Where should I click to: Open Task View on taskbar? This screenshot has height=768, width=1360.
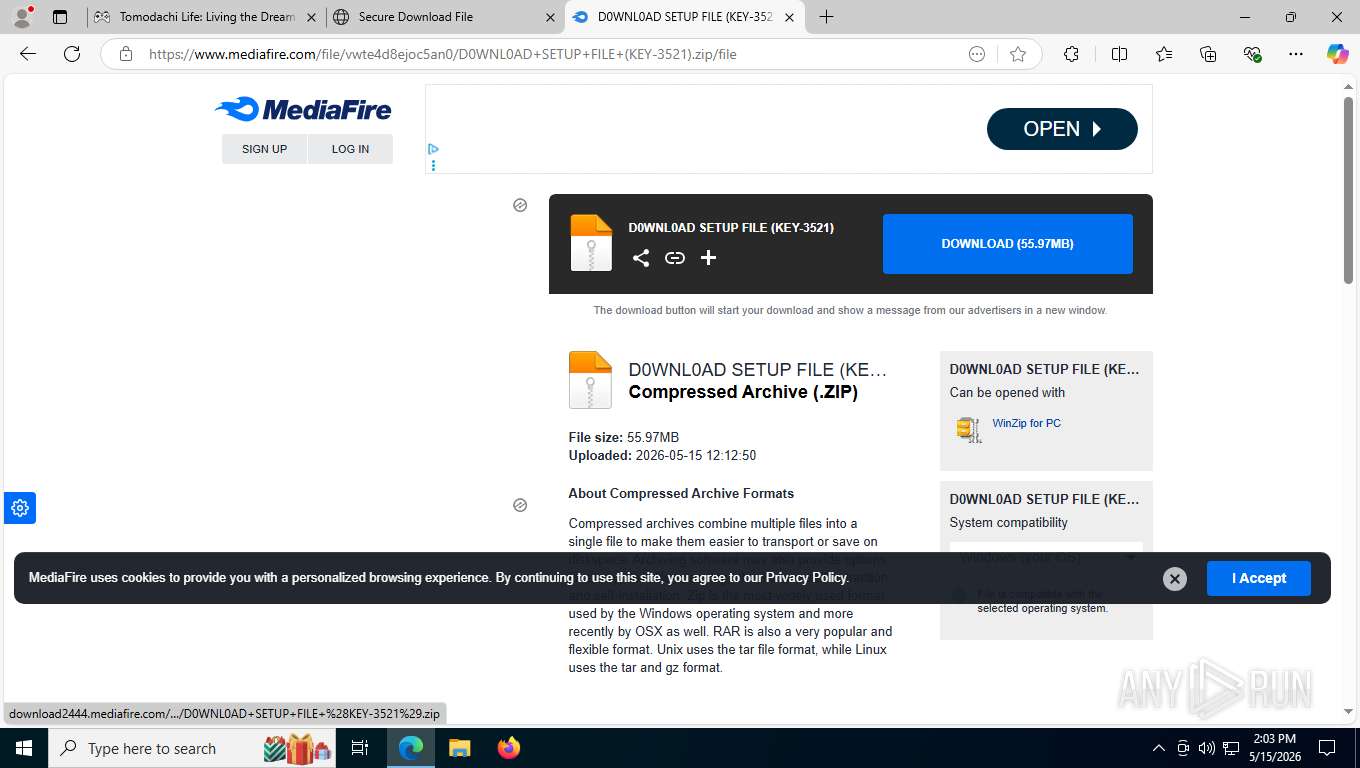[360, 748]
